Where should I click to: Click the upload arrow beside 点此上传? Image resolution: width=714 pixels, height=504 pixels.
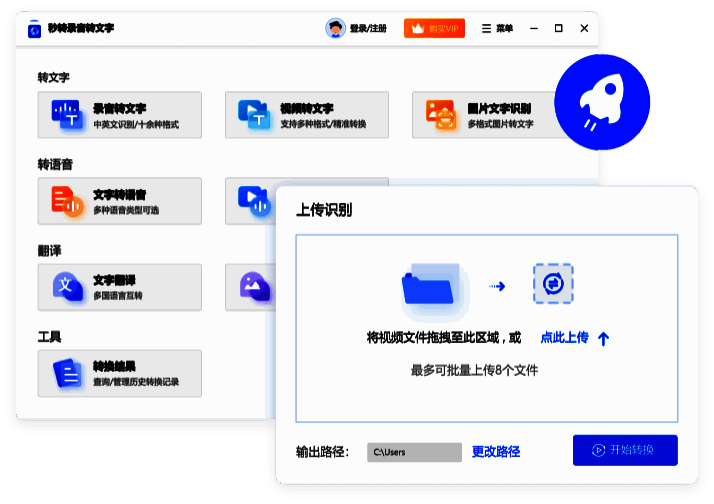603,339
